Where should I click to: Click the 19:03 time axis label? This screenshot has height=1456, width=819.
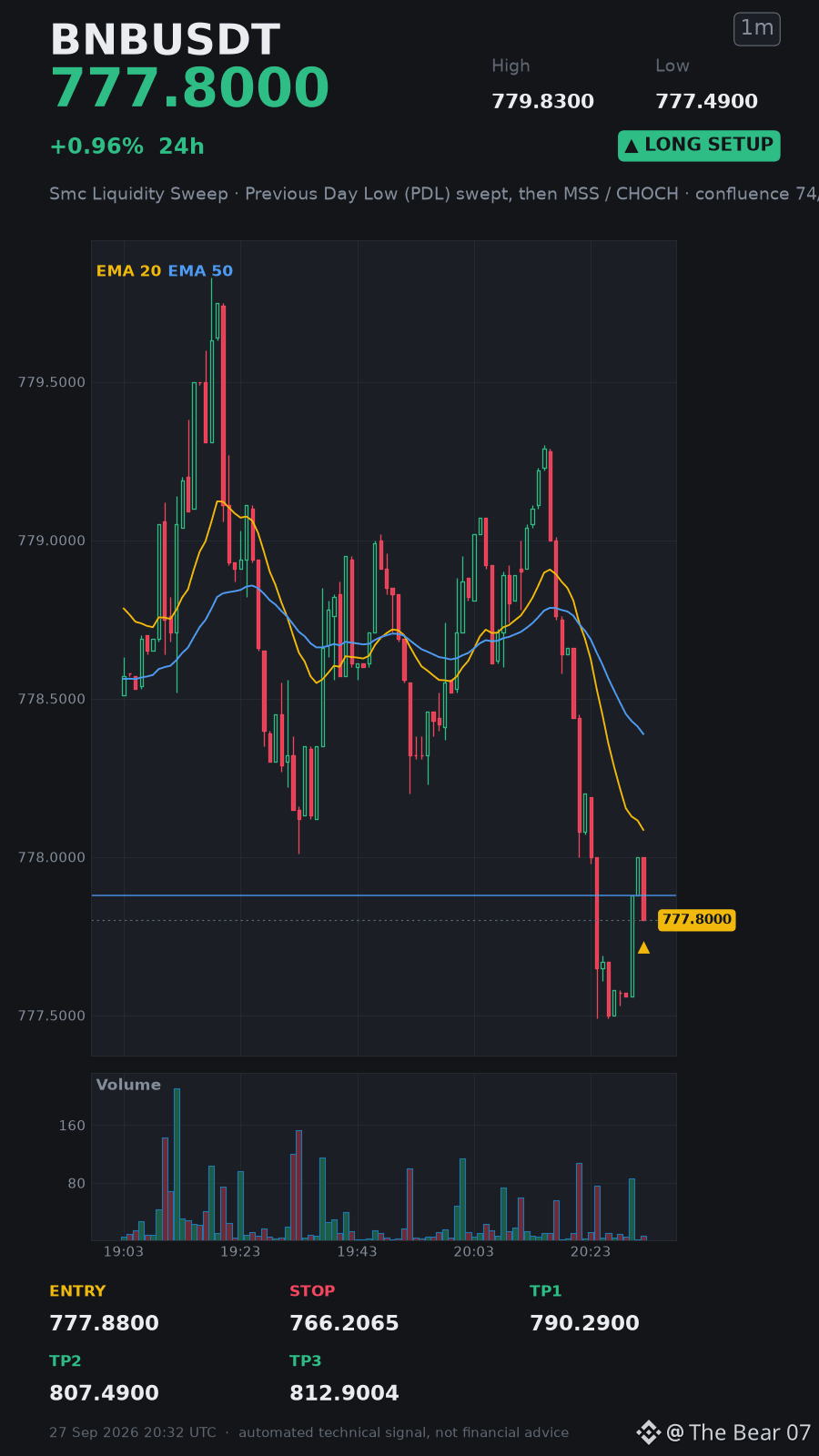[124, 1251]
